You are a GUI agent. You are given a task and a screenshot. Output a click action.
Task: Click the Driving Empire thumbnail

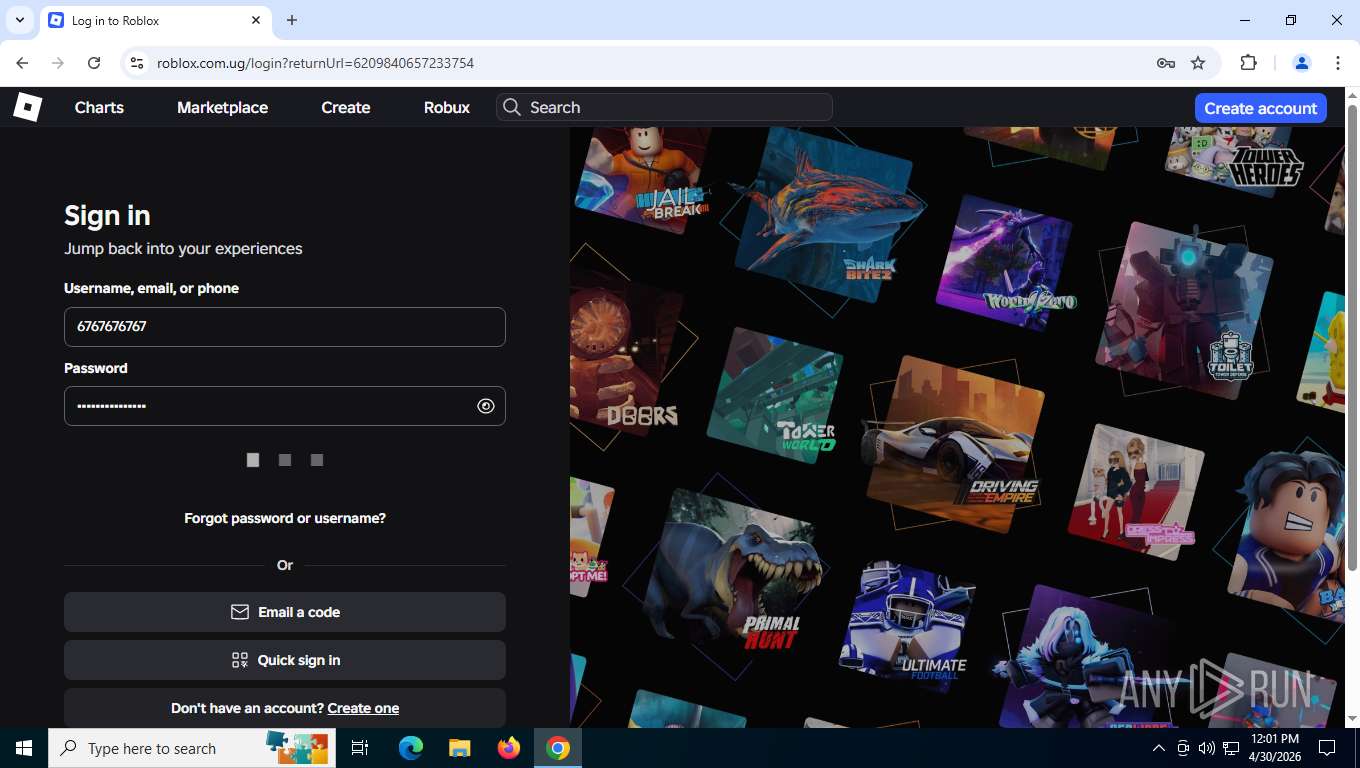click(x=955, y=445)
